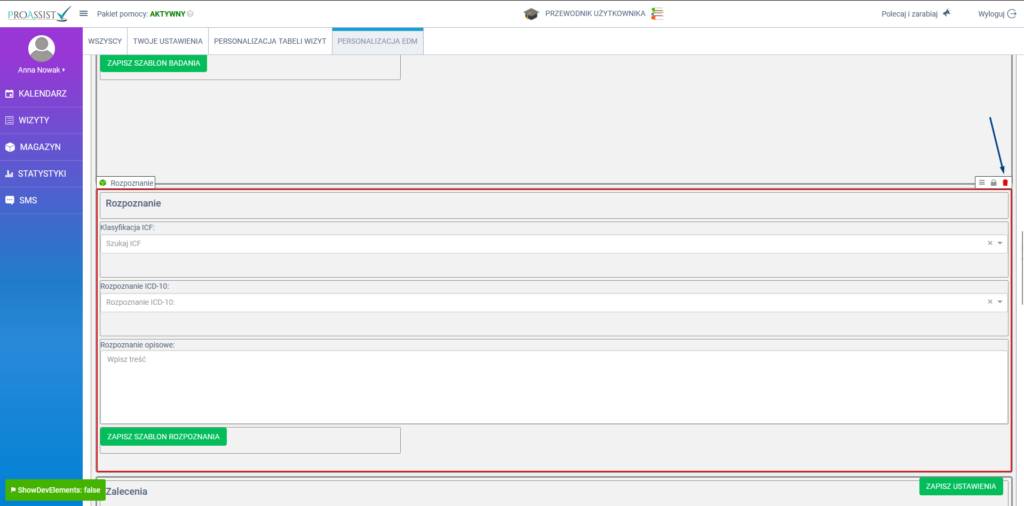
Task: Toggle the hamburger menu next to the ProAssist logo
Action: 84,14
